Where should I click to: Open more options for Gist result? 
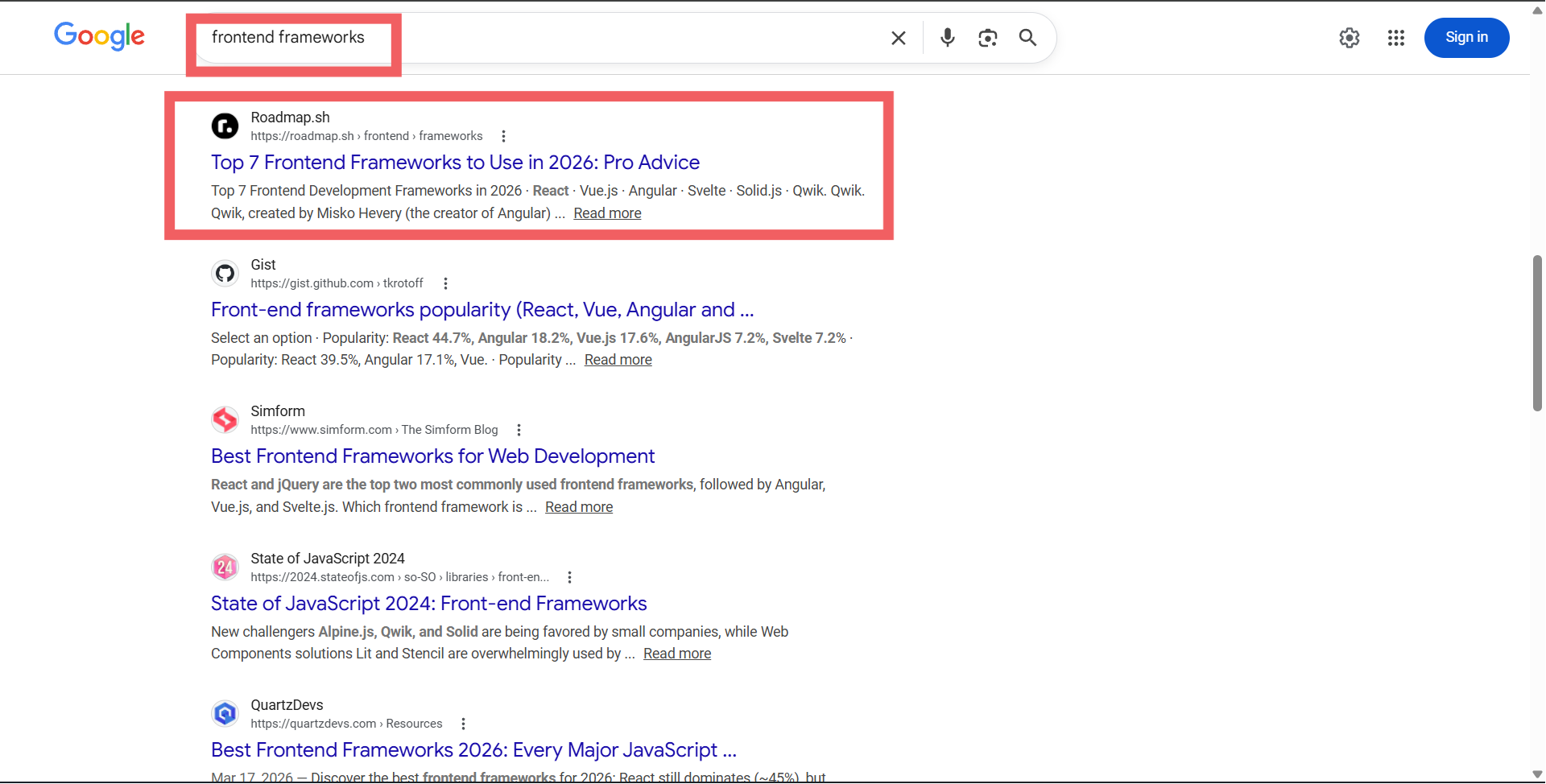pyautogui.click(x=445, y=283)
